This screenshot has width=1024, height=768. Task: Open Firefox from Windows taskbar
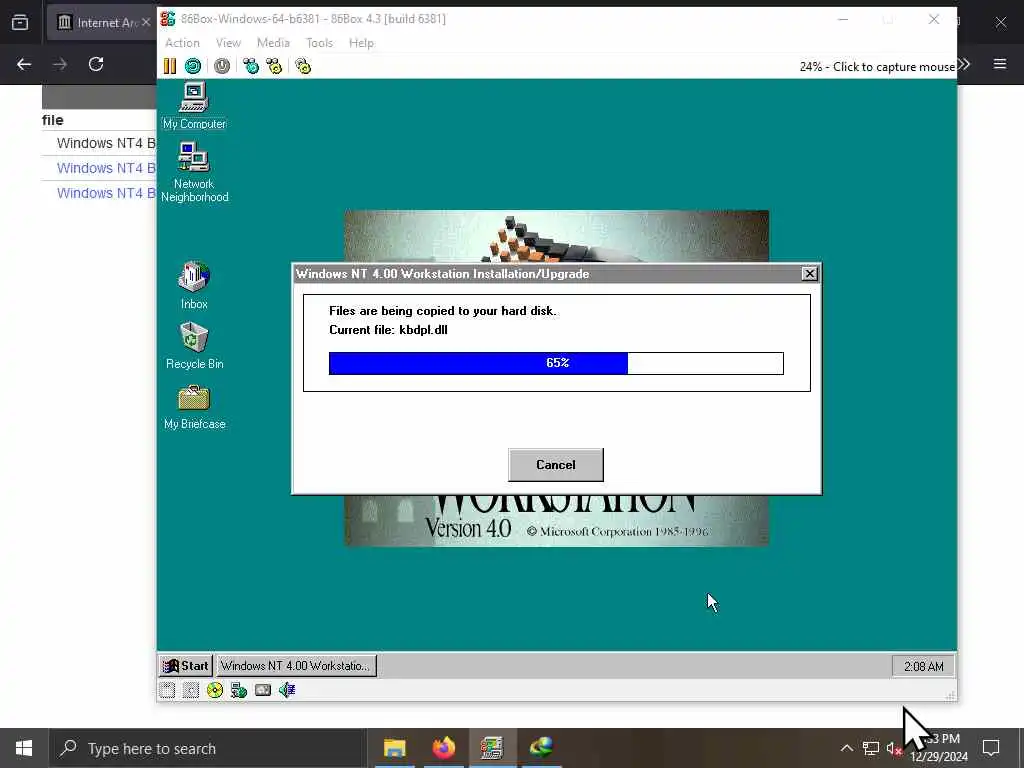click(x=443, y=748)
